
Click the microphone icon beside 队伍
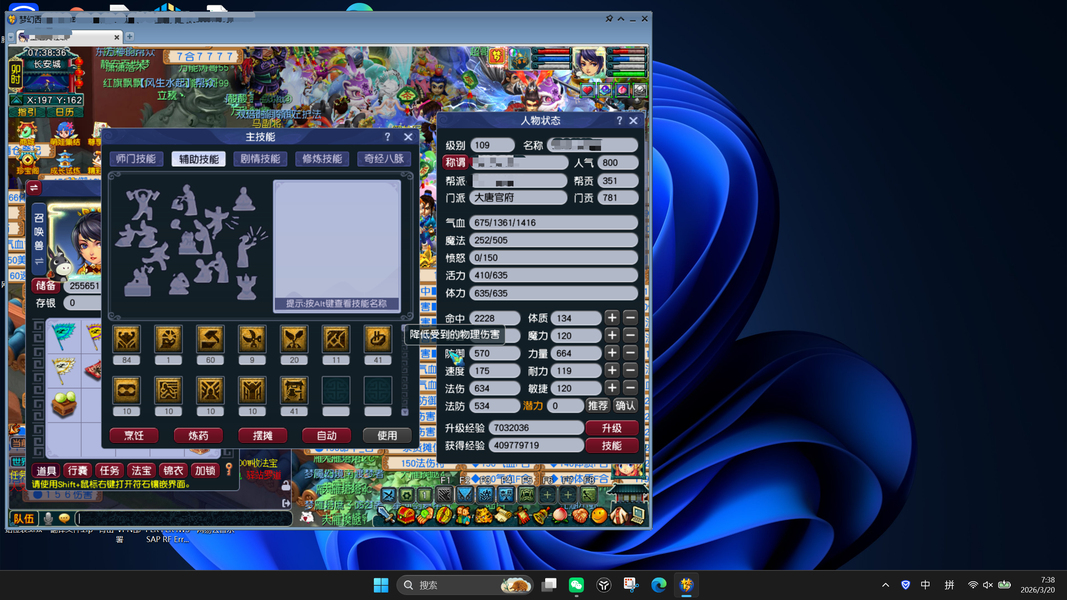click(x=48, y=518)
